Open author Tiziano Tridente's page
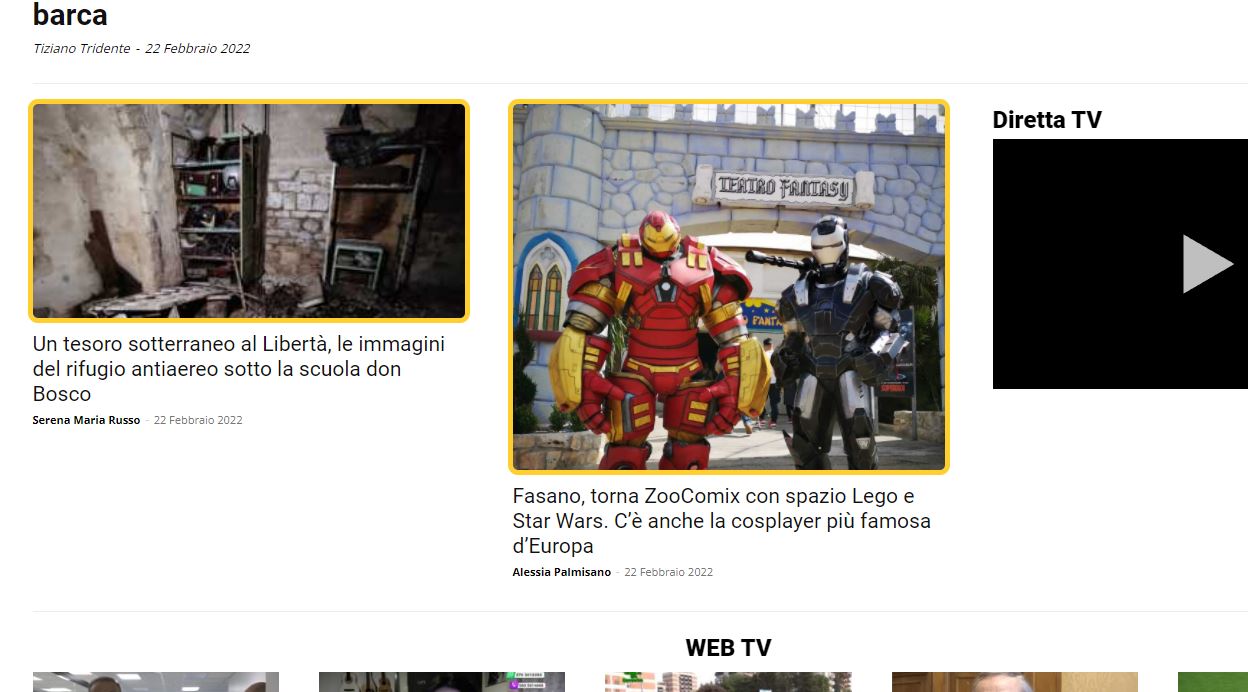Image resolution: width=1248 pixels, height=692 pixels. pos(82,48)
